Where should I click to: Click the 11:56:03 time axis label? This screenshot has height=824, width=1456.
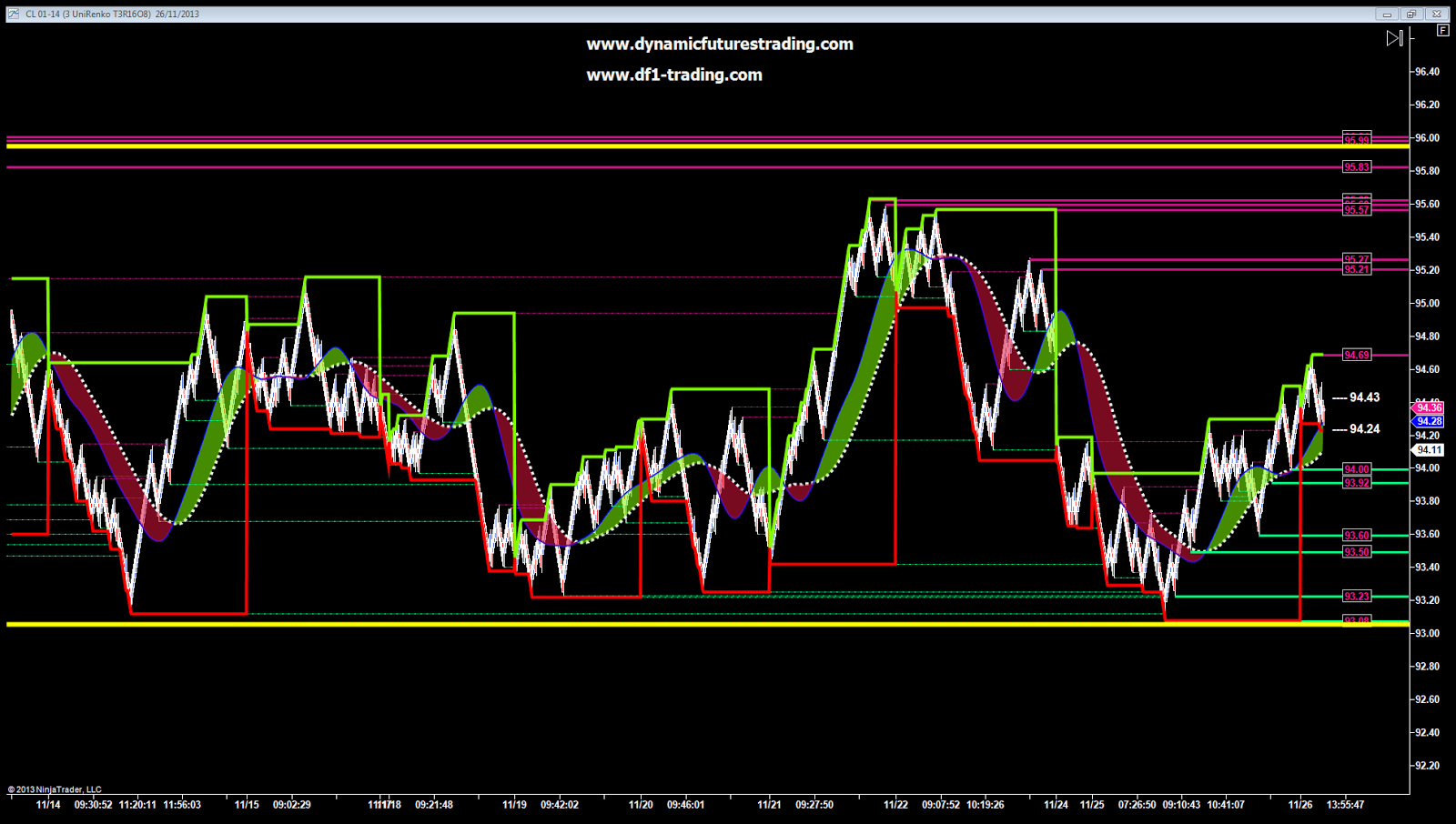(182, 805)
